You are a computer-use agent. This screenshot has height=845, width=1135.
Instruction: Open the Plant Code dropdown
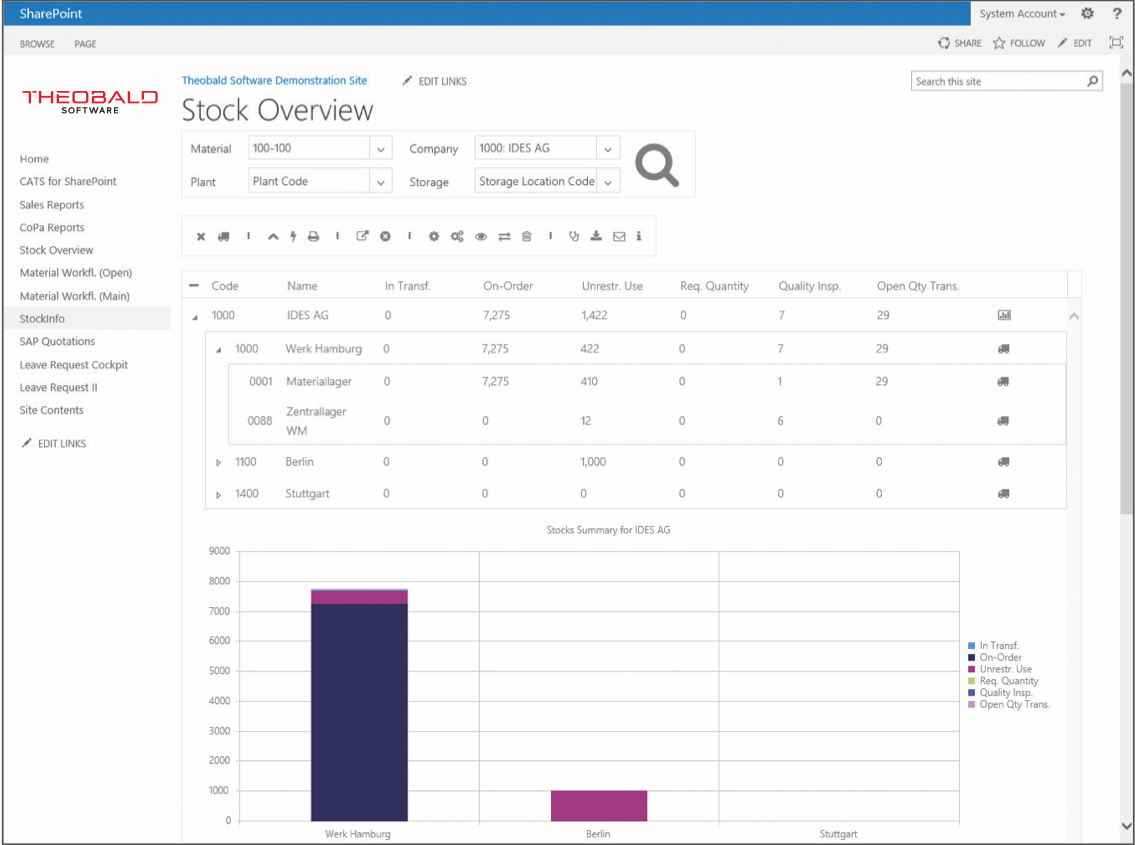pyautogui.click(x=381, y=182)
